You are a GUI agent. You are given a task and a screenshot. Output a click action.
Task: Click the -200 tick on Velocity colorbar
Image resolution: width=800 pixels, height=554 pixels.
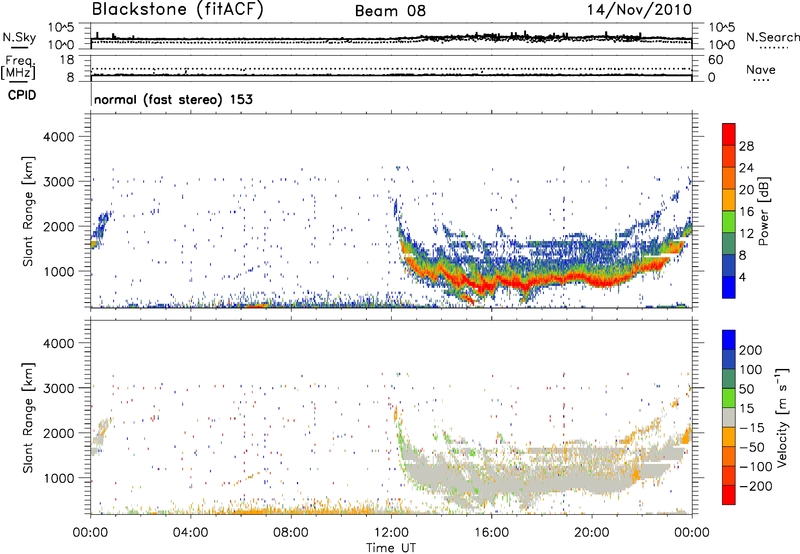tap(755, 486)
